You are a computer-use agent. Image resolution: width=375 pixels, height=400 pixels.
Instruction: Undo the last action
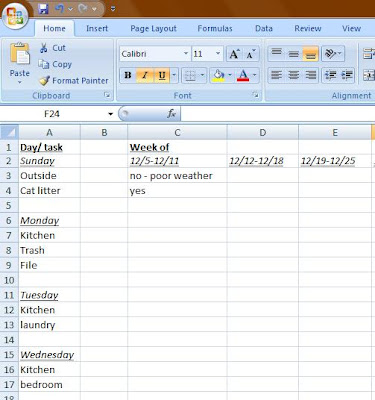60,9
